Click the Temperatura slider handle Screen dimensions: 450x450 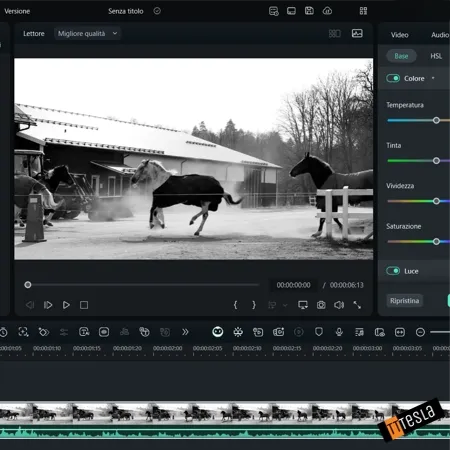tap(436, 120)
